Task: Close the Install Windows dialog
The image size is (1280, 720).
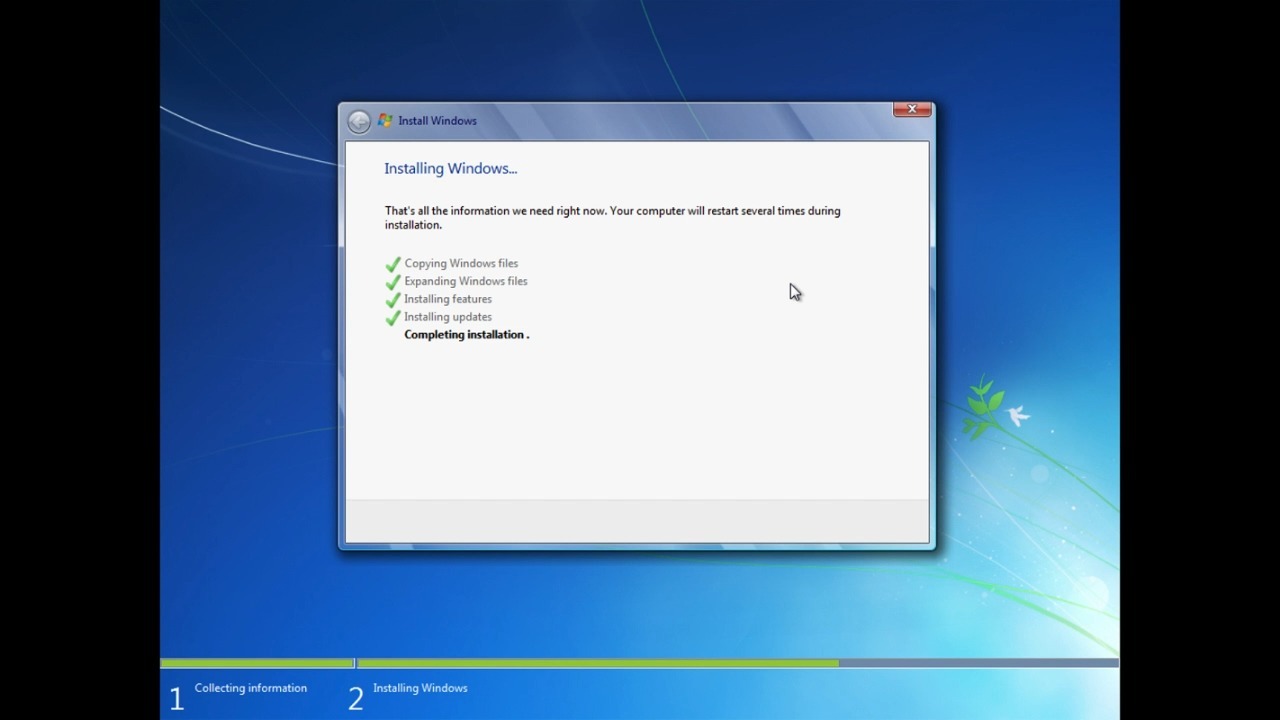Action: (x=912, y=109)
